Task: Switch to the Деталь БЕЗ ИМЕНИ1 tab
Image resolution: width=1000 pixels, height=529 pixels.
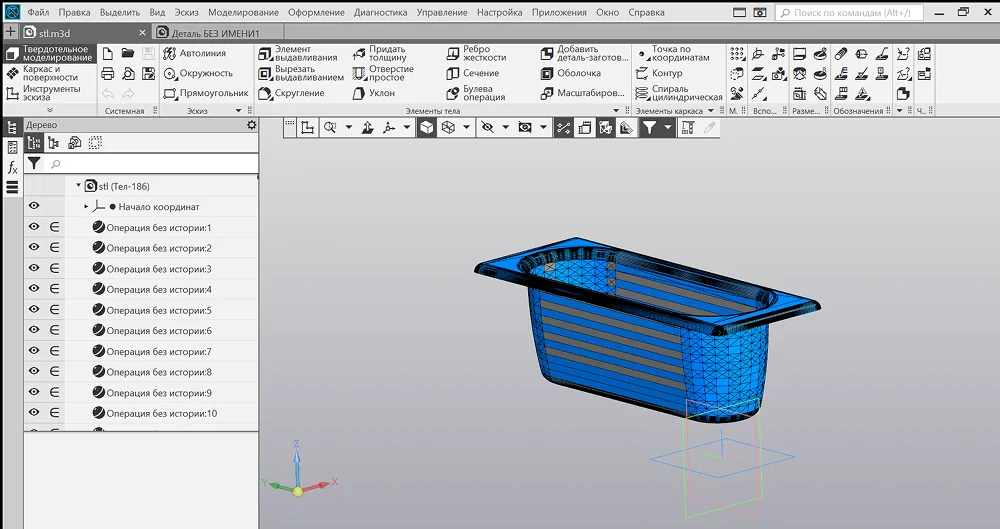Action: (x=213, y=33)
